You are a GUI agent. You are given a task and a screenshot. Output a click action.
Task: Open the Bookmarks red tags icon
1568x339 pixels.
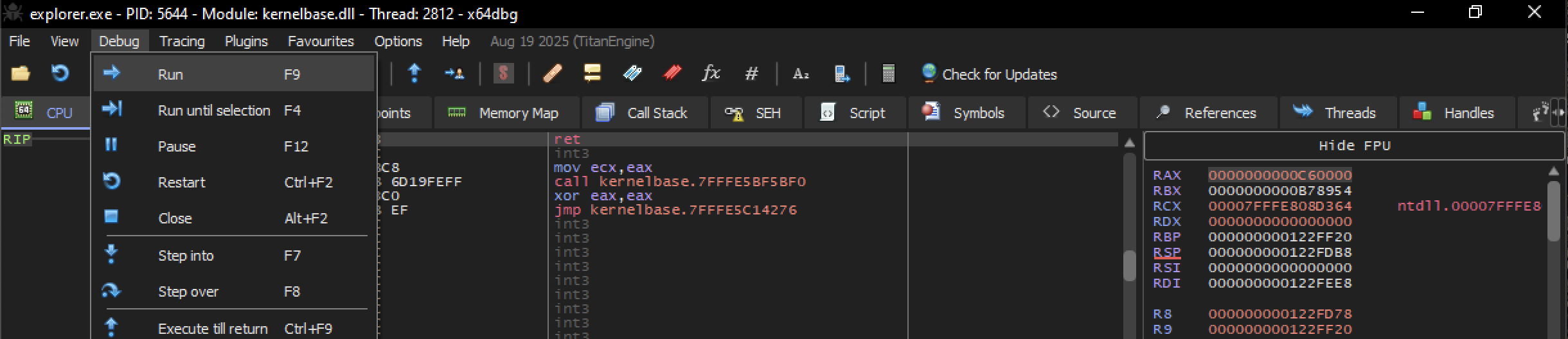click(672, 74)
